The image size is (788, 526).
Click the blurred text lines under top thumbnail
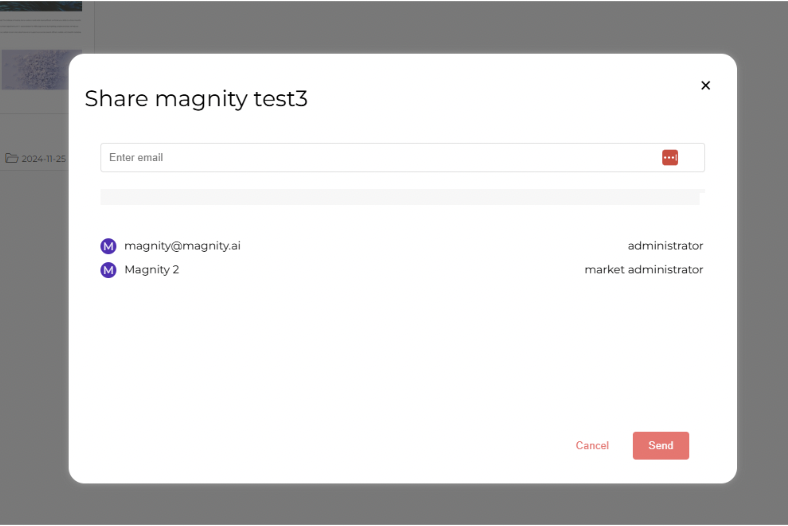click(x=41, y=25)
